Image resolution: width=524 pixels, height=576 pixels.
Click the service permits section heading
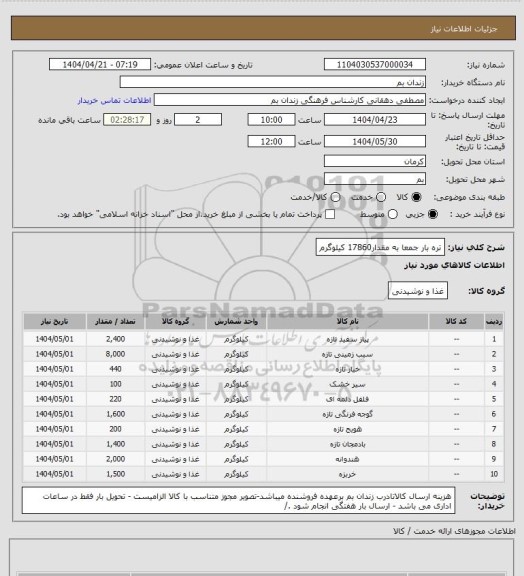point(454,531)
